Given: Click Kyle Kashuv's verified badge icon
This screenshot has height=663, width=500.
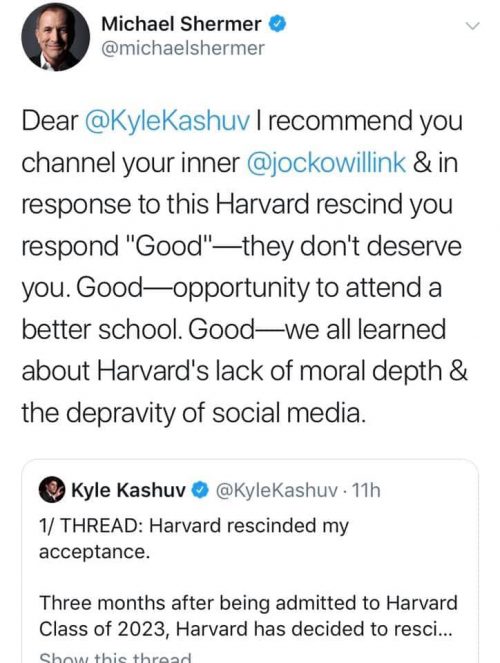Looking at the screenshot, I should pos(200,490).
